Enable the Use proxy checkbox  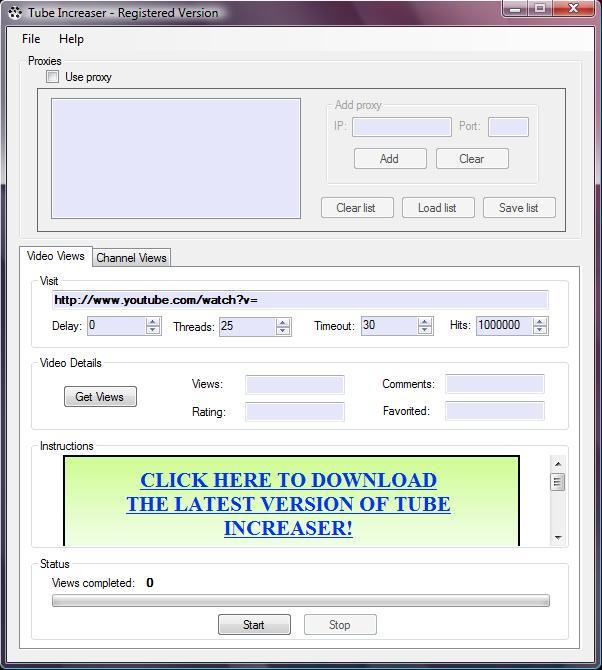click(x=53, y=77)
